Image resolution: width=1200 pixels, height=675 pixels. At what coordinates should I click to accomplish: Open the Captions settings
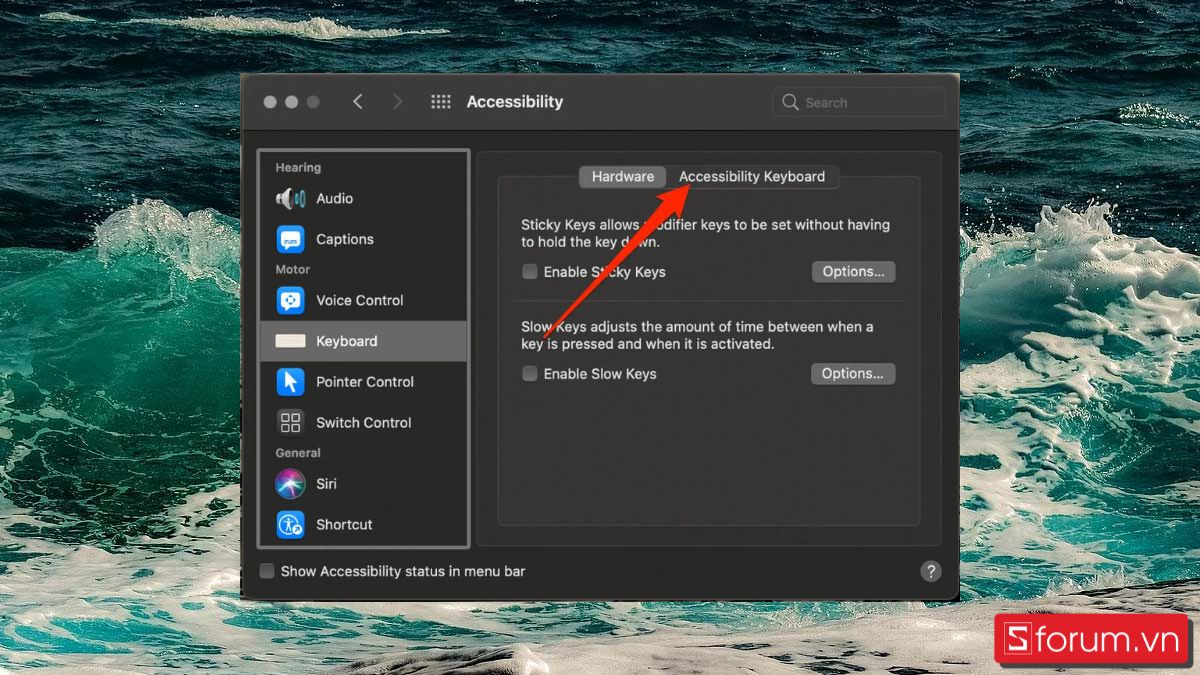point(345,239)
